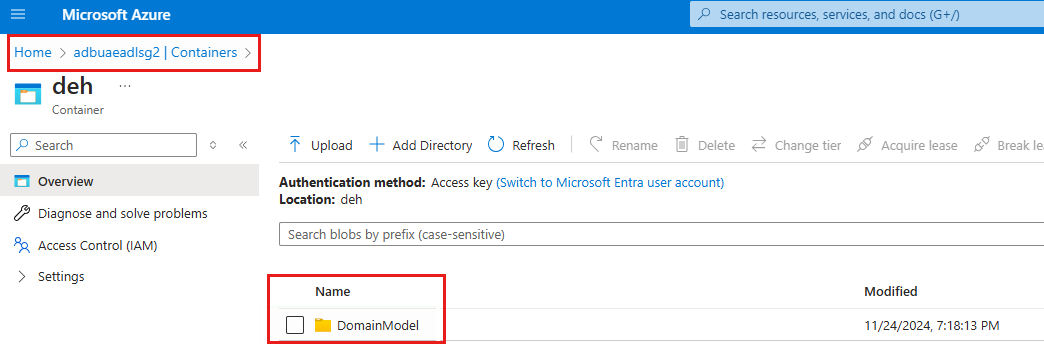Screen dimensions: 1044x364
Task: Open the DomainModel folder
Action: click(x=378, y=325)
